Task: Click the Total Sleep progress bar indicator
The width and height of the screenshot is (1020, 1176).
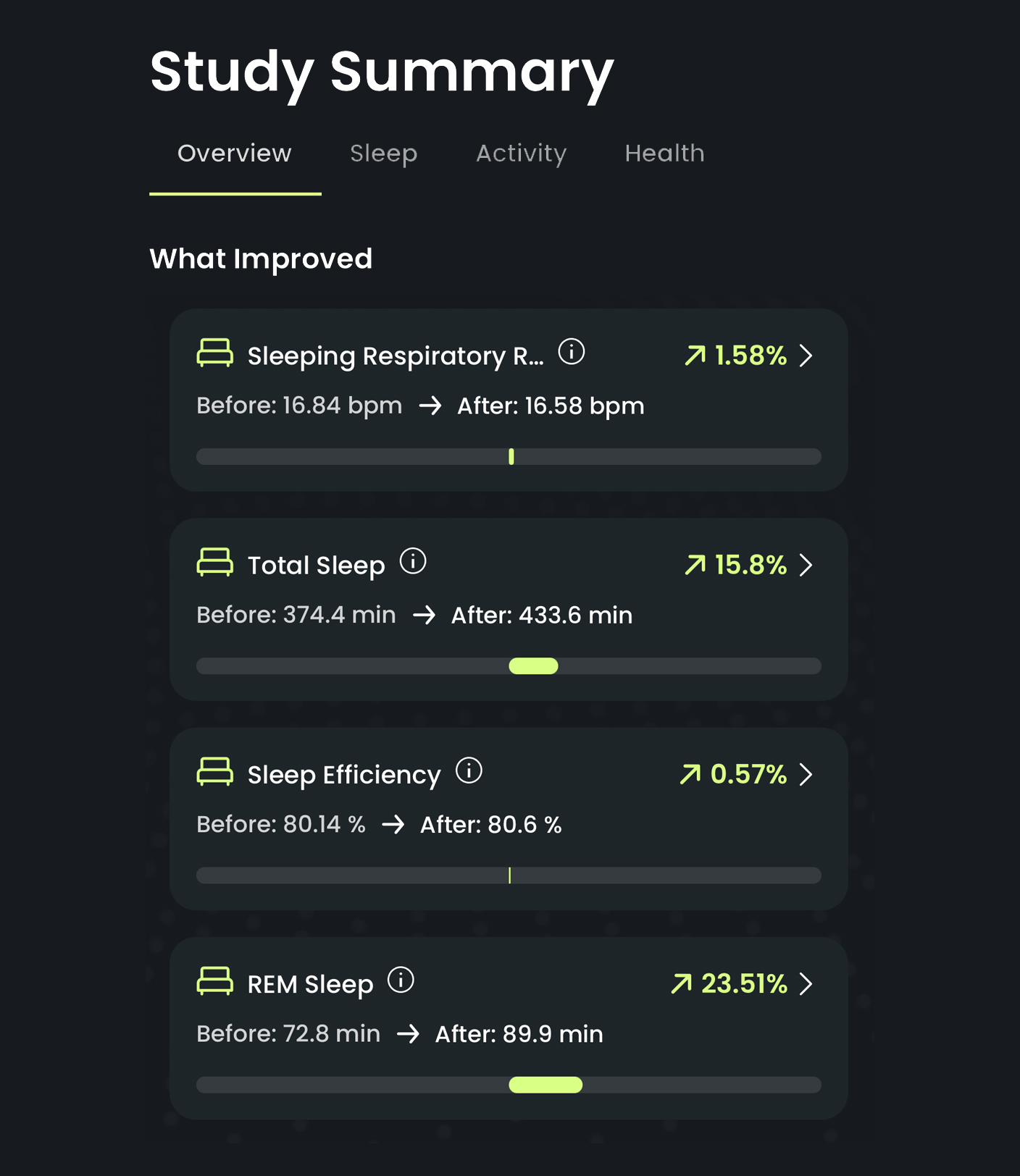Action: pos(534,665)
